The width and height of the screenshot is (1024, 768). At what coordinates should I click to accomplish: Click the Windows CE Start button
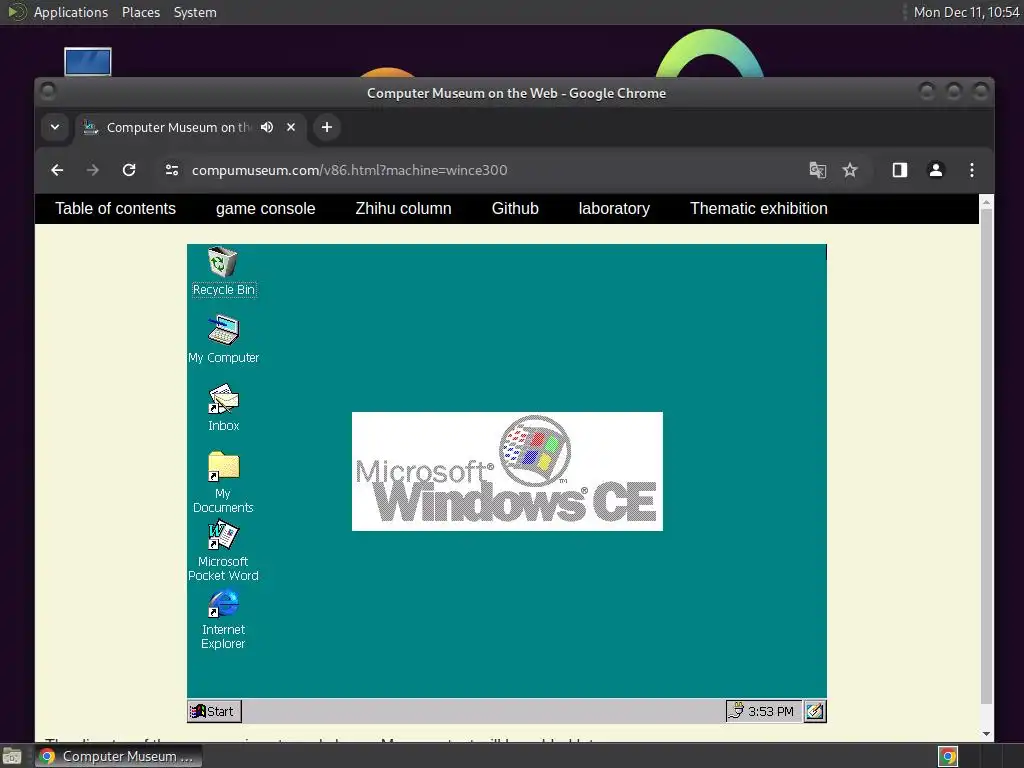tap(214, 711)
